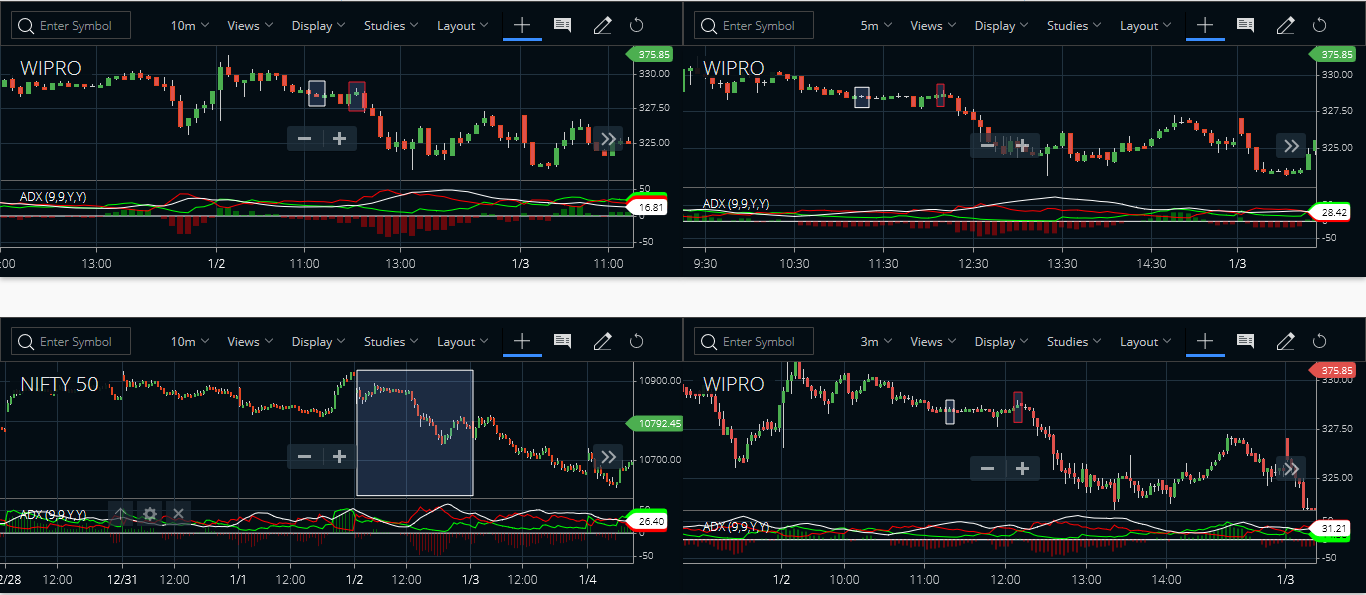The height and width of the screenshot is (595, 1366).
Task: Click the NIFTY 50 chart title
Action: [60, 384]
